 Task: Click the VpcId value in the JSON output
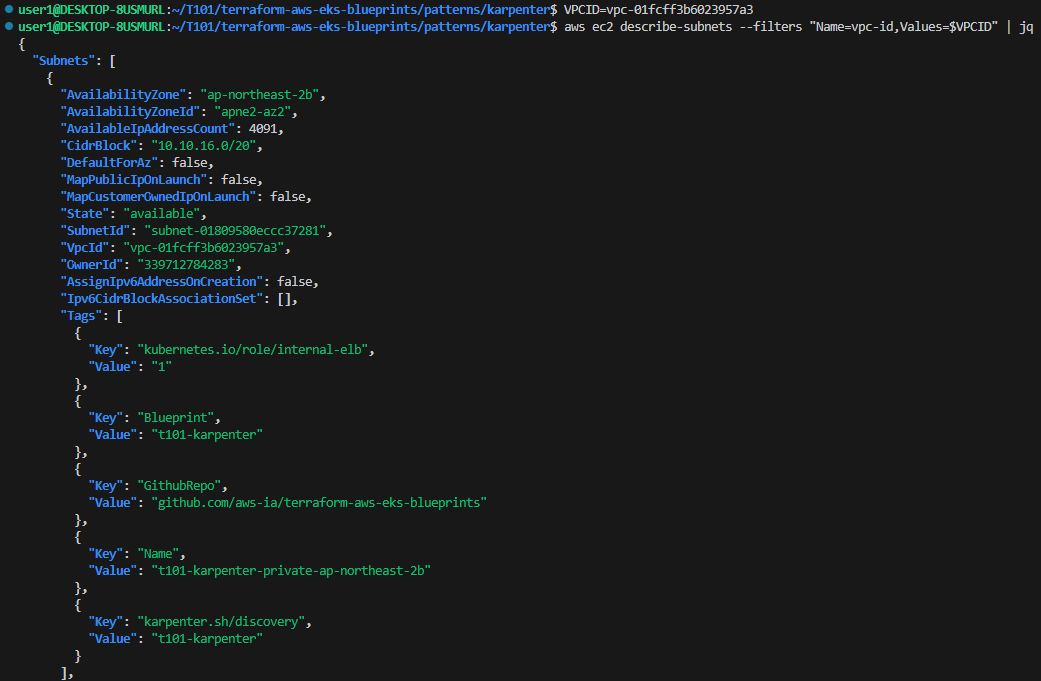(204, 248)
